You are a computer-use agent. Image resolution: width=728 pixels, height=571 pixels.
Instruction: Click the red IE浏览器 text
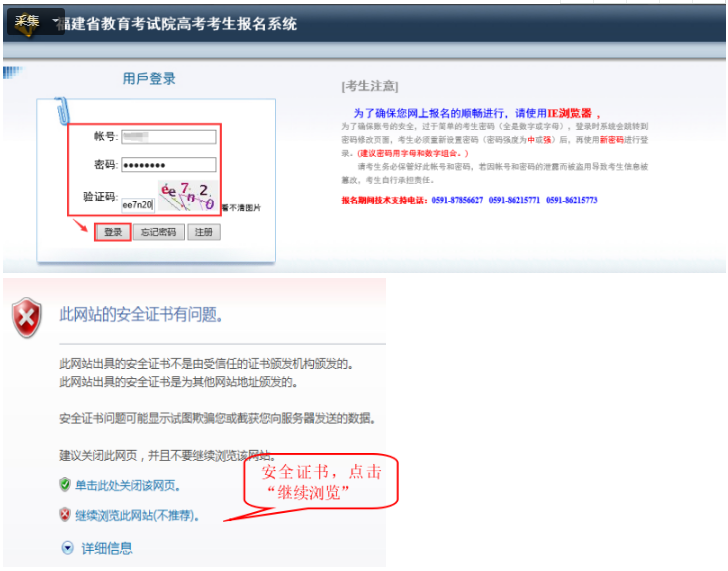pyautogui.click(x=569, y=113)
